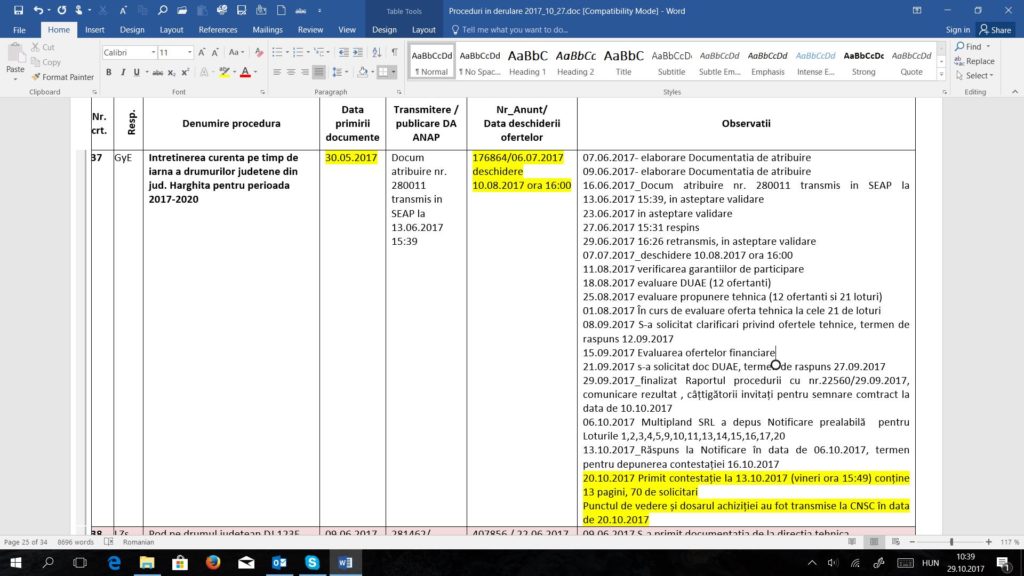Open Firefox from the Windows taskbar
Screen dimensions: 1024x576
[x=212, y=563]
